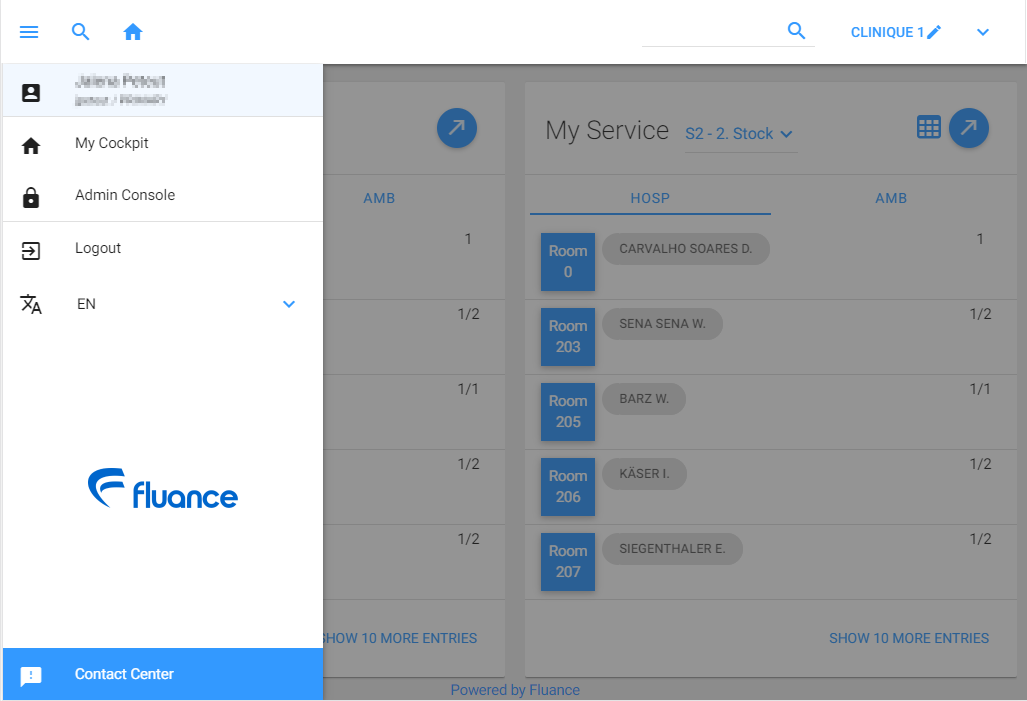Image resolution: width=1027 pixels, height=701 pixels.
Task: Click the search icon beside the hamburger menu
Action: point(81,32)
